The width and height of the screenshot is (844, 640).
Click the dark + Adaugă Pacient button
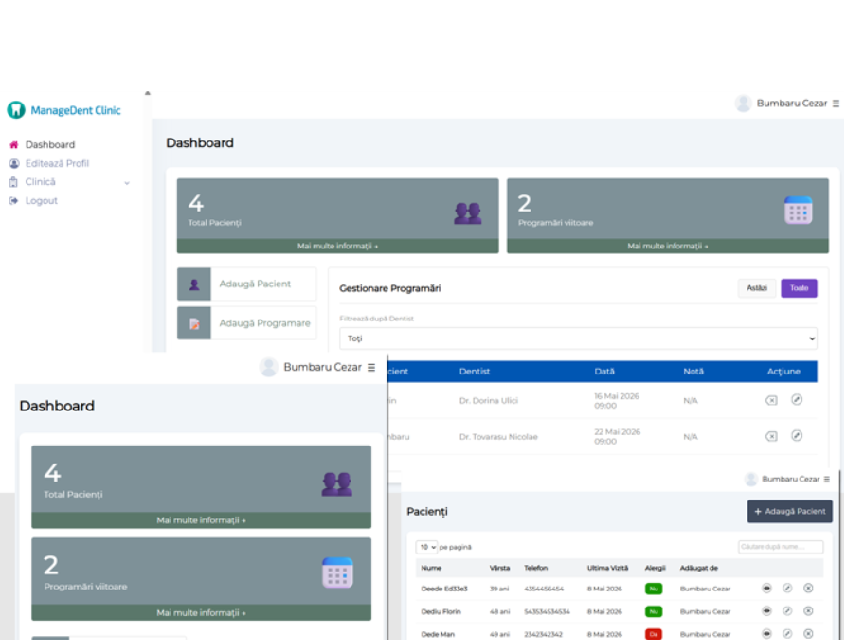790,511
